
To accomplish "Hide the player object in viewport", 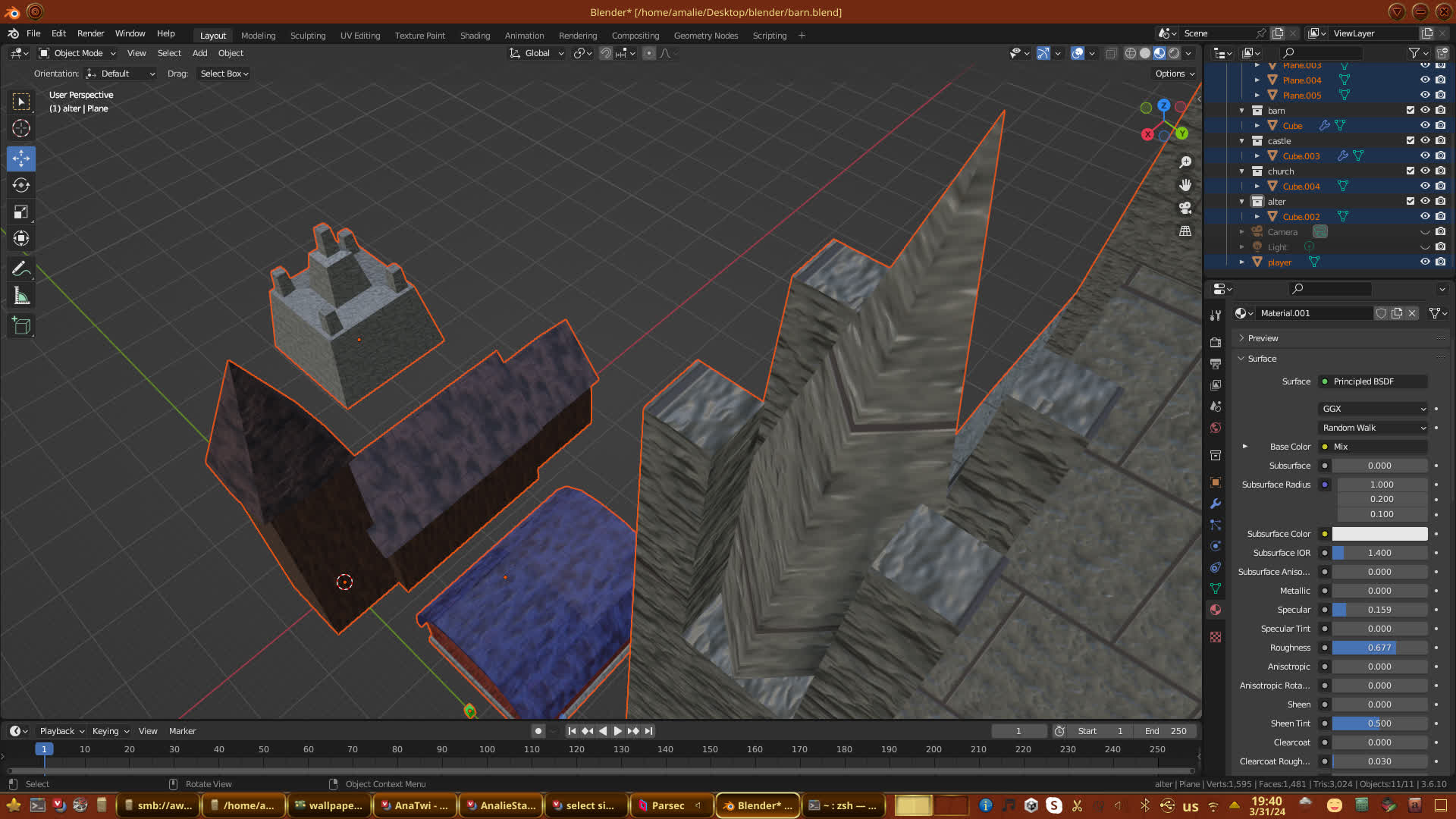I will click(1425, 262).
